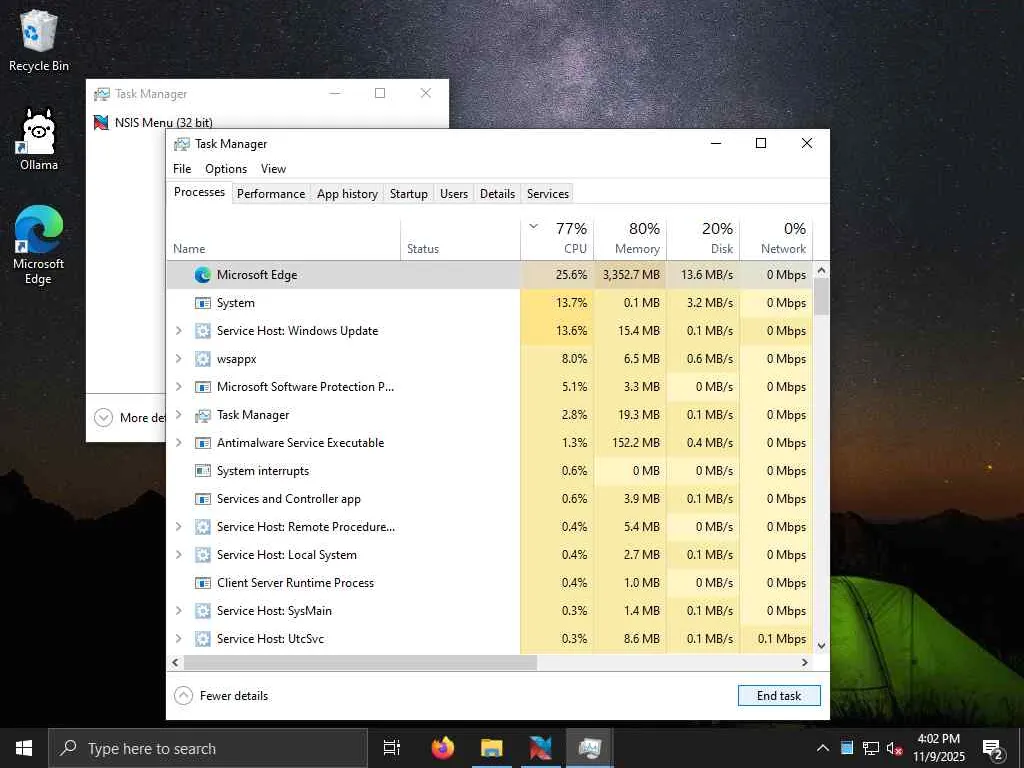The width and height of the screenshot is (1024, 768).
Task: Click the Service Host: Local System gear icon
Action: (x=202, y=555)
